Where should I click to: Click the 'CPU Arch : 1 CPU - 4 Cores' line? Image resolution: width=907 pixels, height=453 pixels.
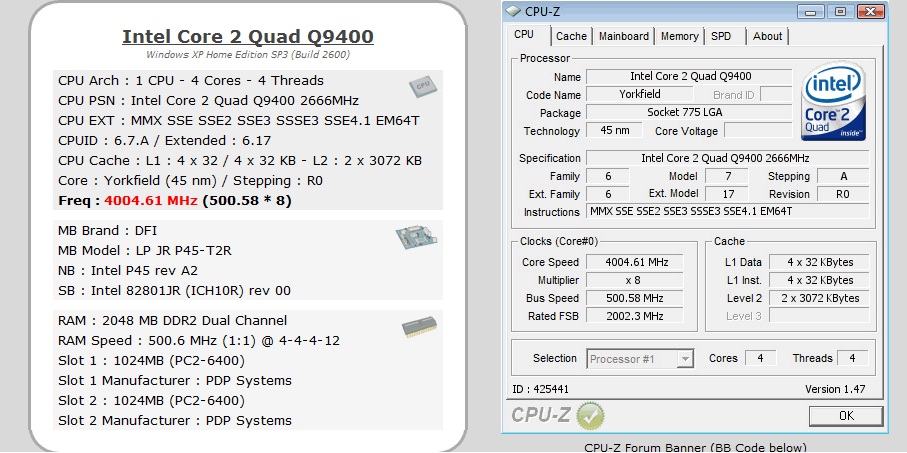click(x=191, y=80)
